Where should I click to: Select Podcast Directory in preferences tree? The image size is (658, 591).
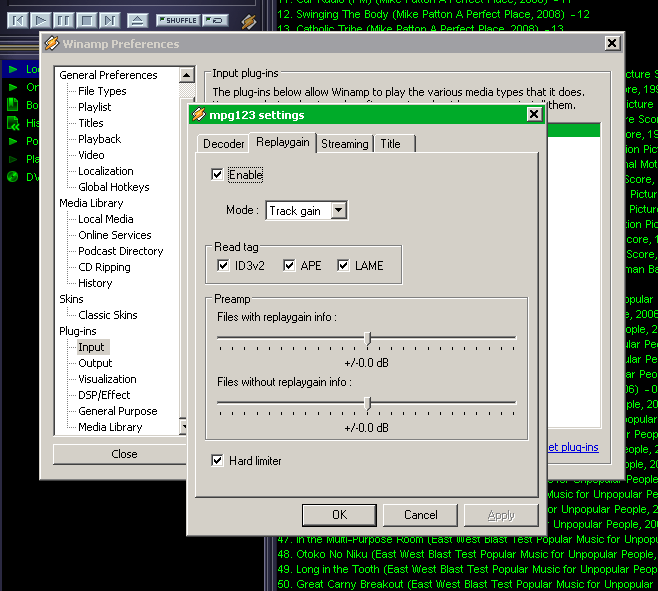click(120, 251)
